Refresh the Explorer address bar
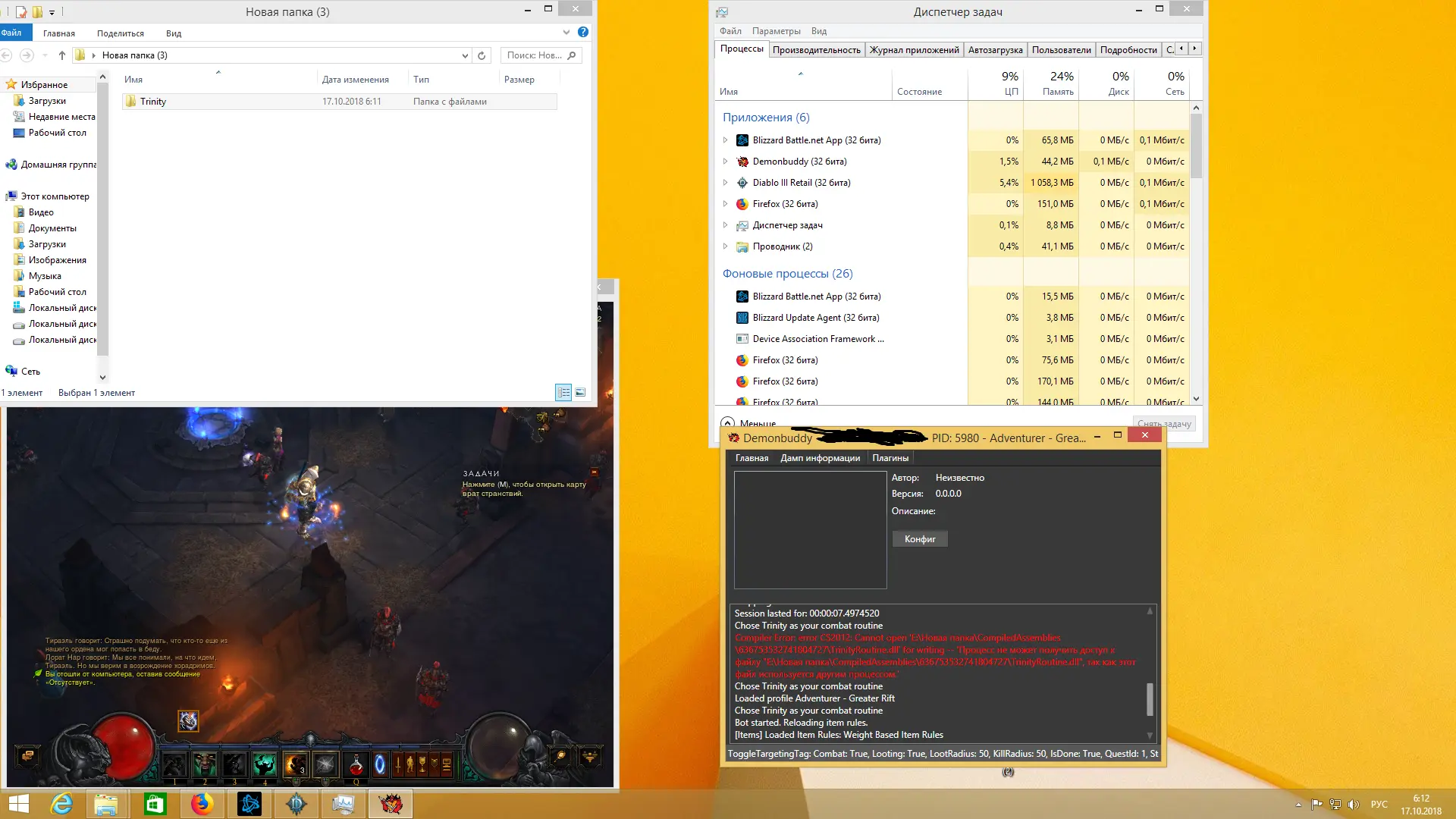This screenshot has height=819, width=1456. coord(482,55)
